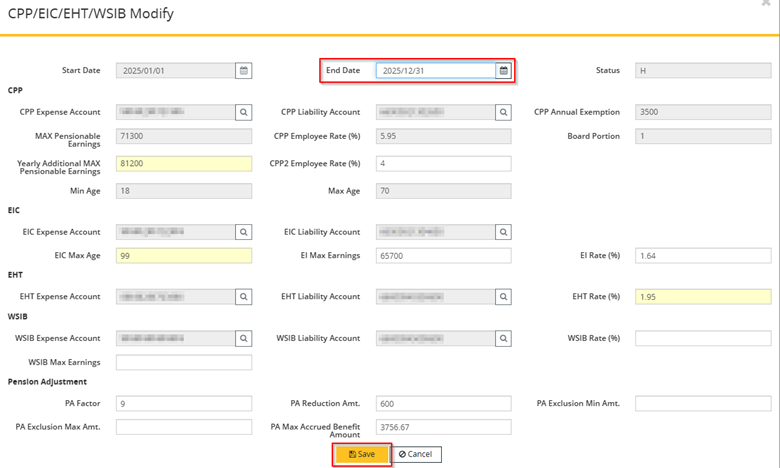The width and height of the screenshot is (780, 468).
Task: Edit the EI Rate percentage field
Action: [703, 256]
